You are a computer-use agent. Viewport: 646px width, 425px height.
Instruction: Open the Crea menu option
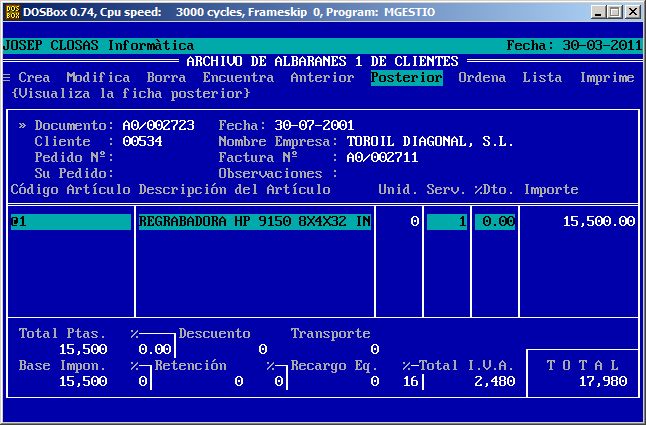(34, 78)
